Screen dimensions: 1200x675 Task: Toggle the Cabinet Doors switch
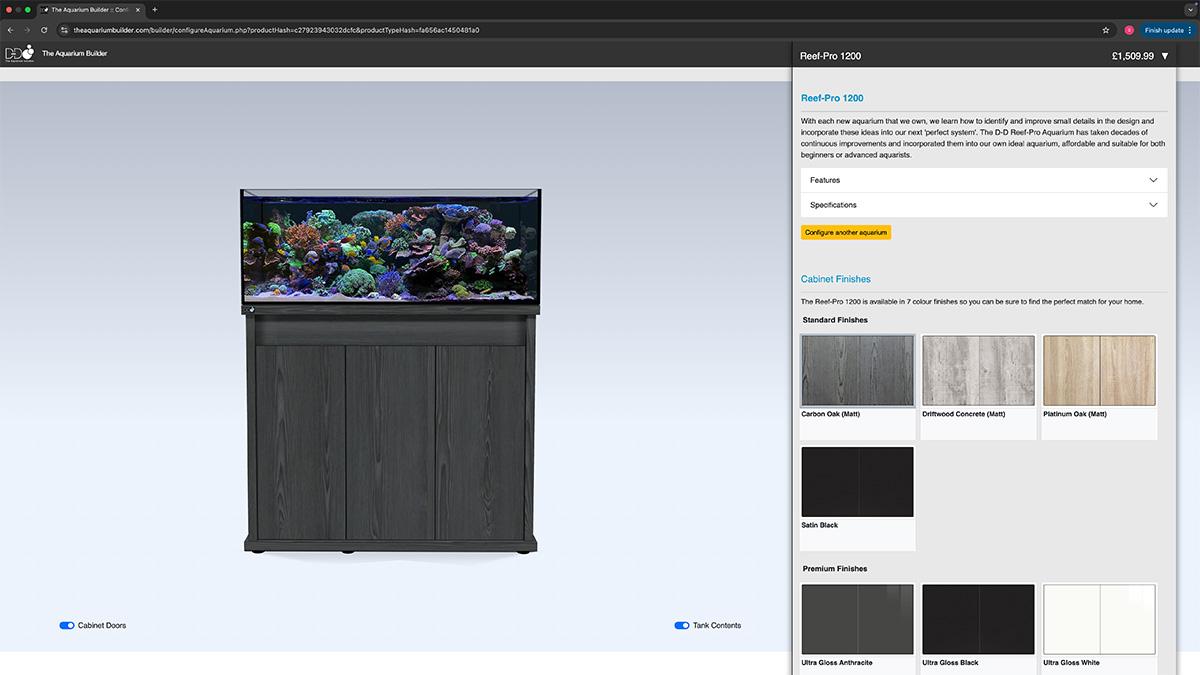pos(67,626)
